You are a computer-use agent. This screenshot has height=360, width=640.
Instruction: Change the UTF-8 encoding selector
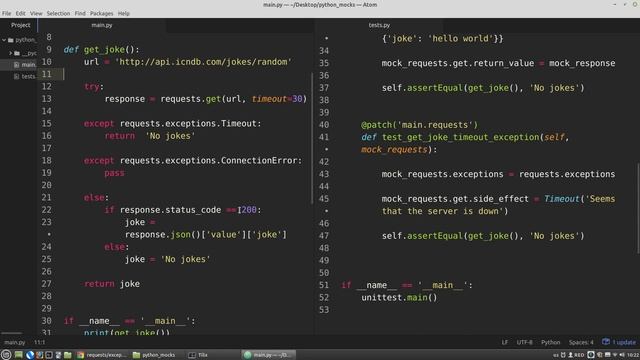524,342
